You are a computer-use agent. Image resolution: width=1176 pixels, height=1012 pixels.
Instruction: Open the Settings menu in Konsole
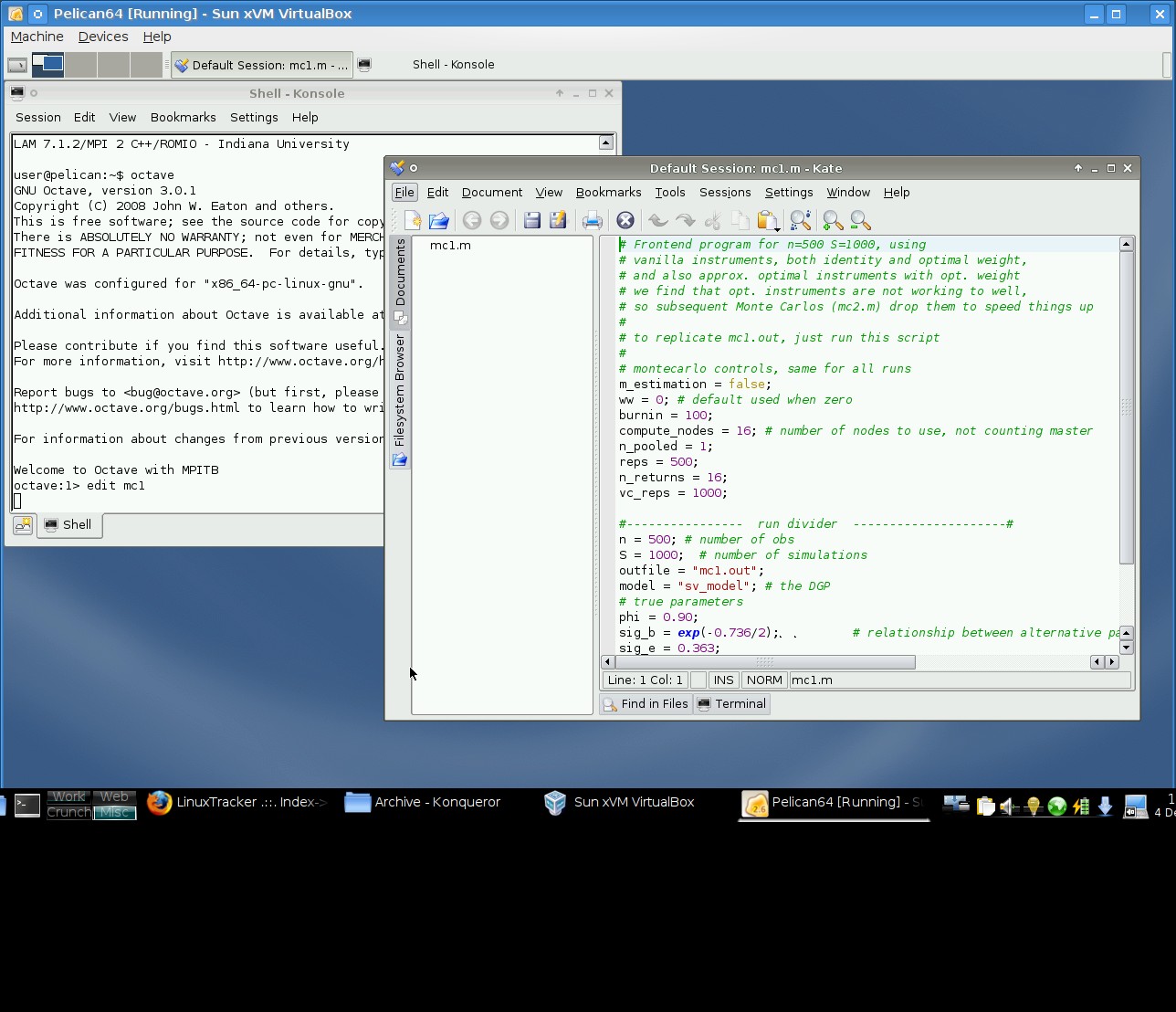coord(254,118)
